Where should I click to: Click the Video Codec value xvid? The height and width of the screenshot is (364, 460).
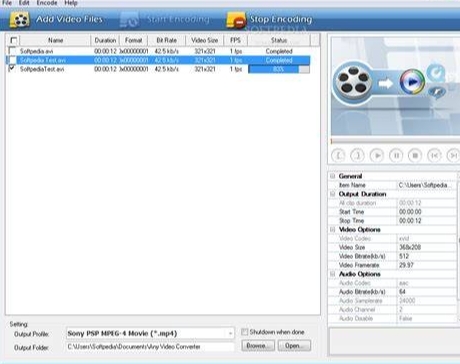pyautogui.click(x=426, y=238)
